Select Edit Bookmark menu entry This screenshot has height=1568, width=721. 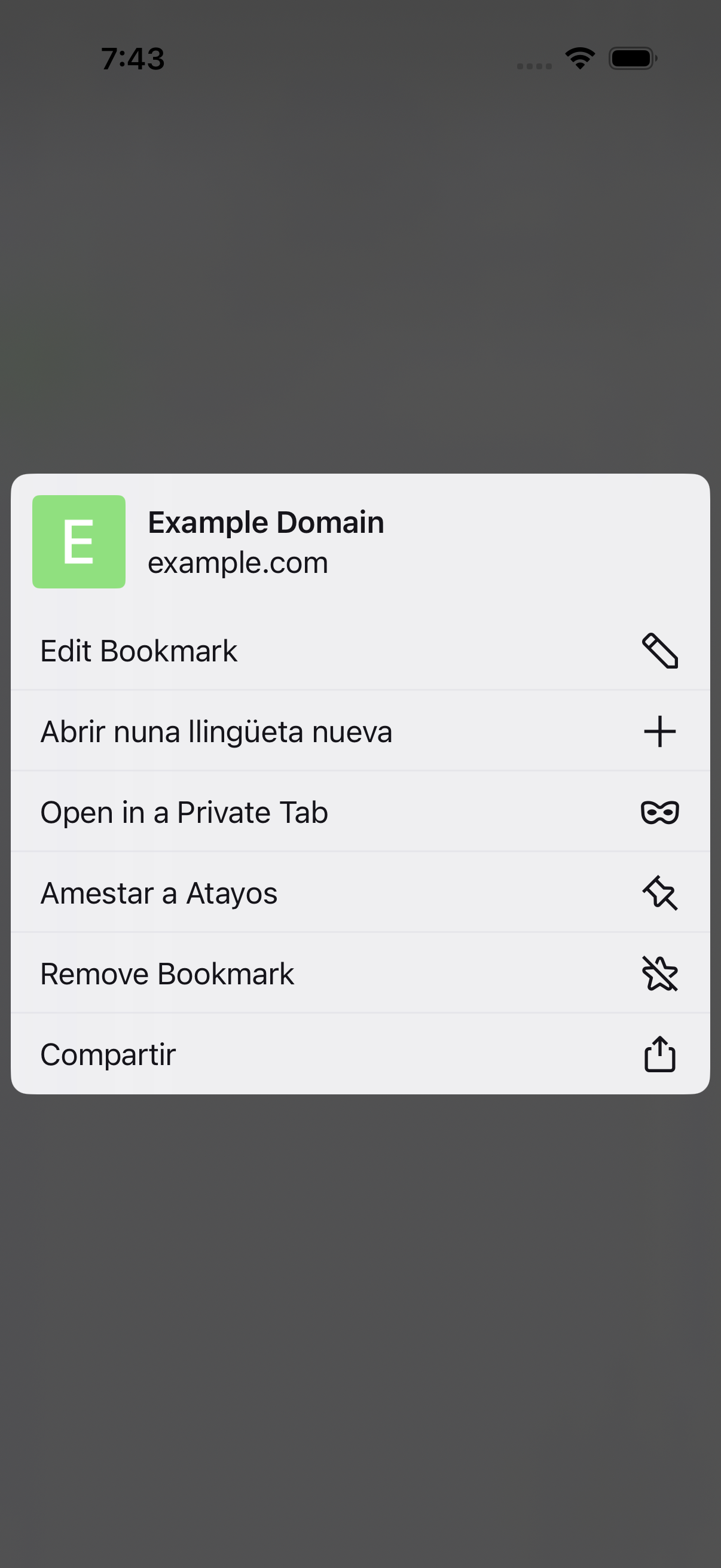[x=360, y=651]
